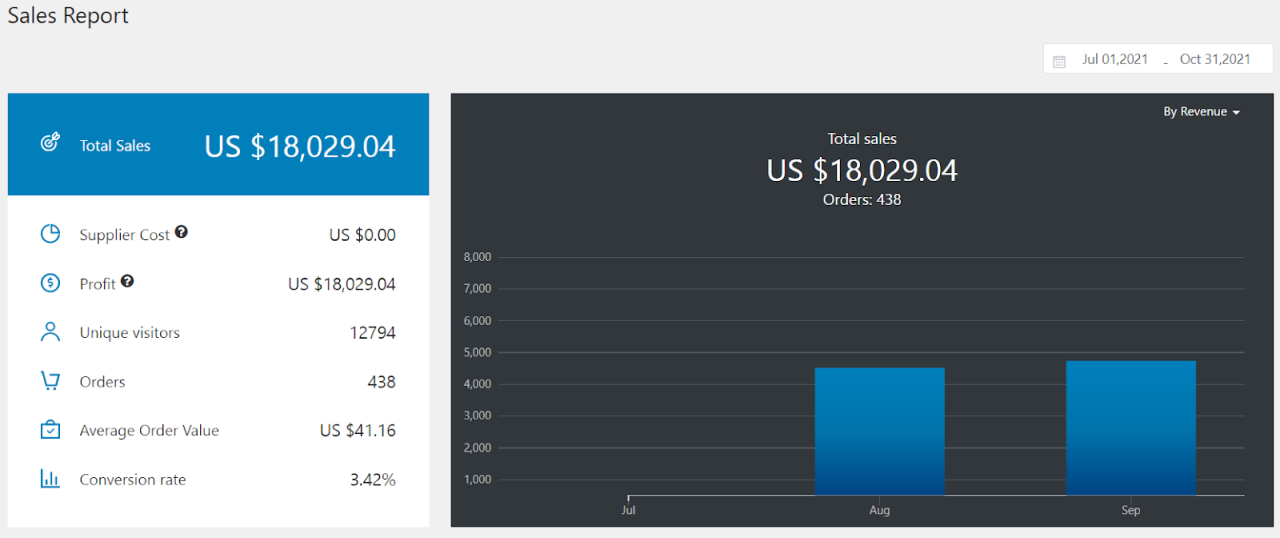Click the Profit dollar coin icon
Screen dimensions: 1280x538
pos(50,283)
